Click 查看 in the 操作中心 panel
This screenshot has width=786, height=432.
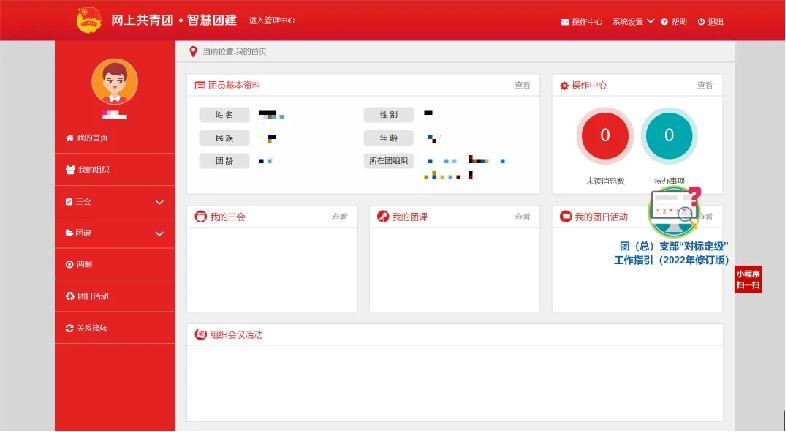tap(705, 86)
